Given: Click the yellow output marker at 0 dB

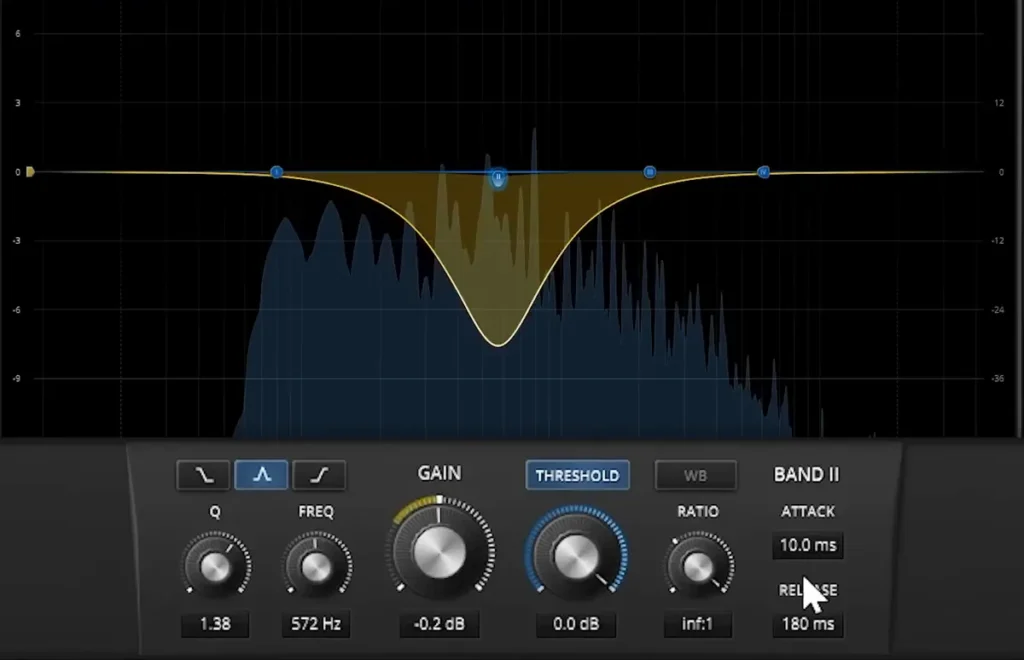Looking at the screenshot, I should (x=30, y=172).
